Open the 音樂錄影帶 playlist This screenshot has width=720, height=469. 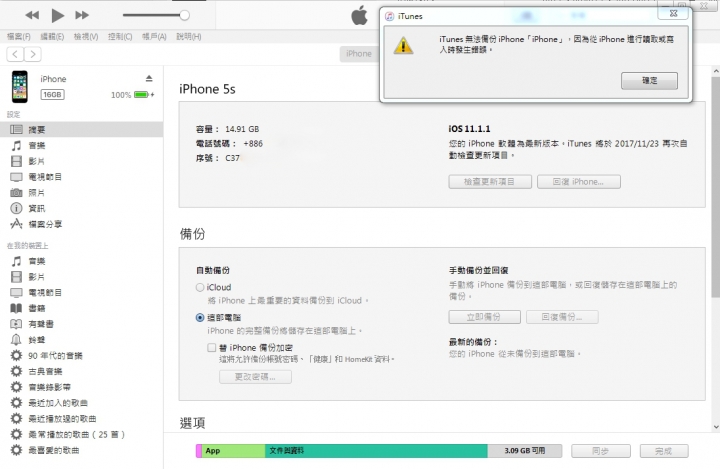coord(81,387)
